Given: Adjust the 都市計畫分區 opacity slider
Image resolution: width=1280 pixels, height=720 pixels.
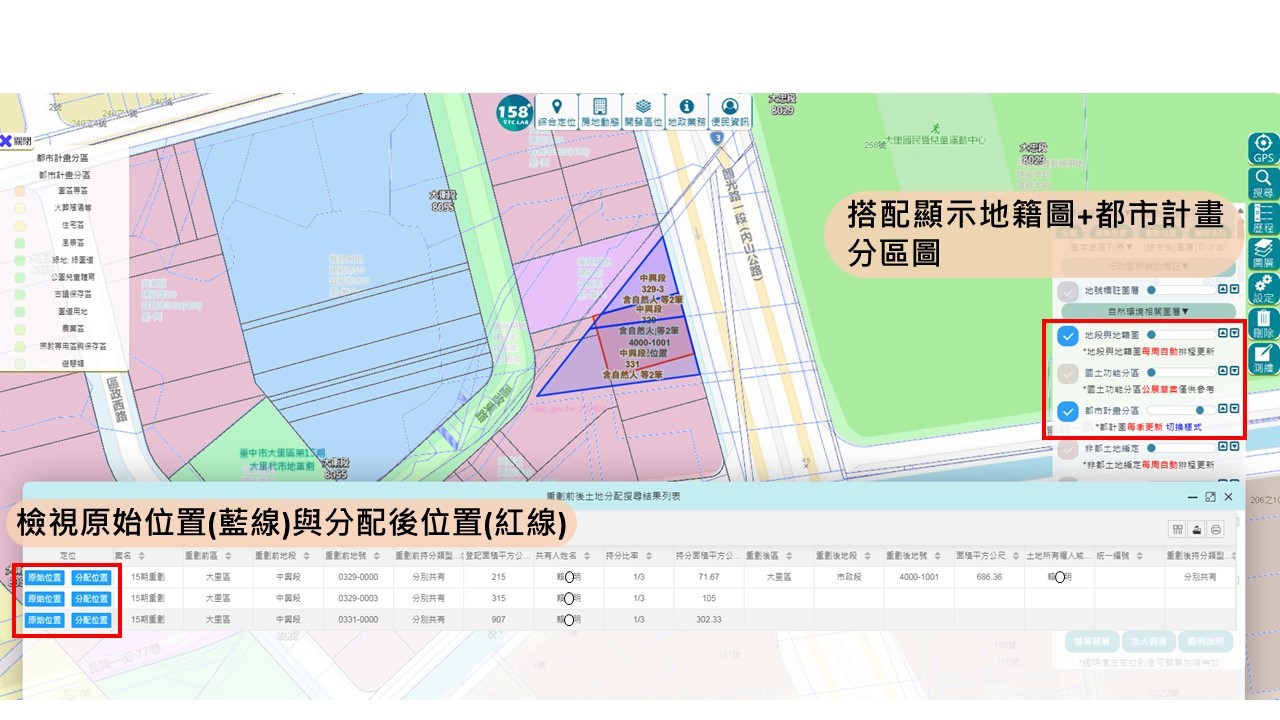Looking at the screenshot, I should (x=1180, y=409).
